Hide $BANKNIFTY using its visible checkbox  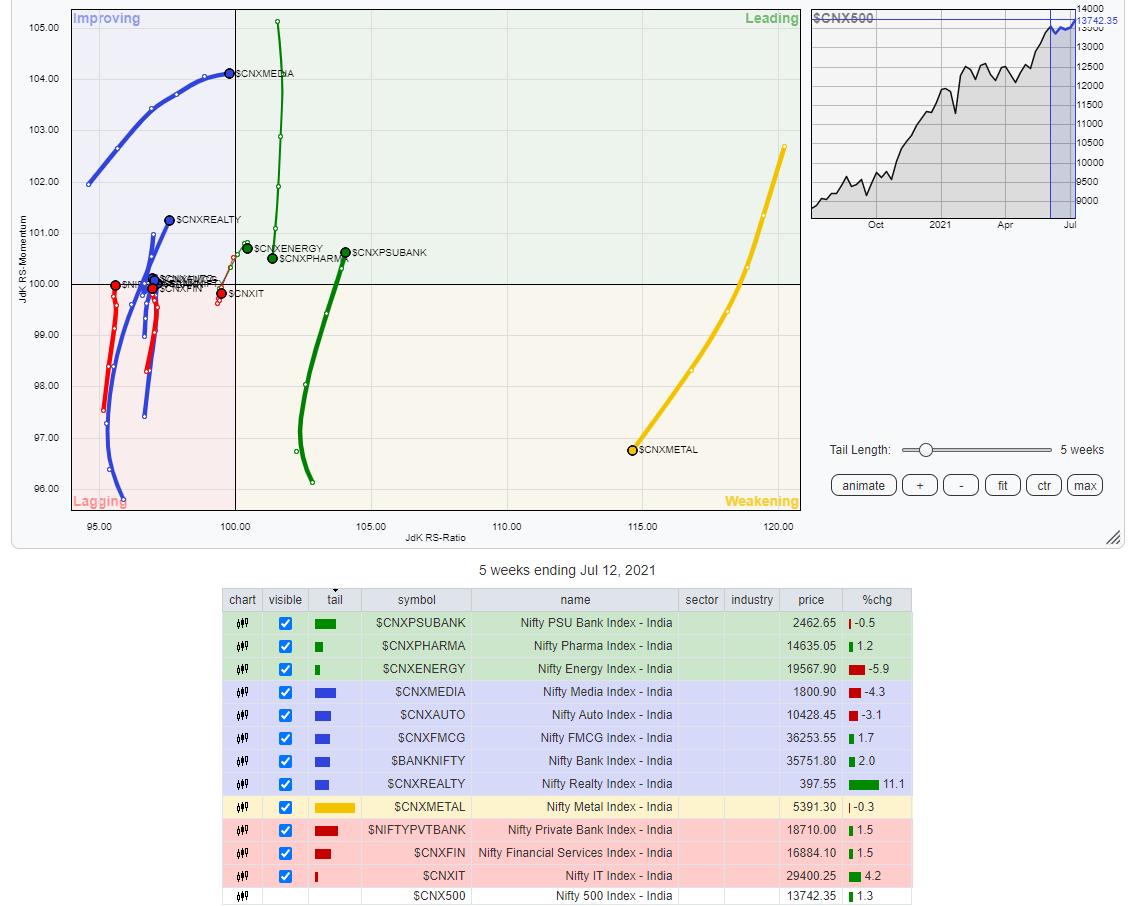coord(285,761)
